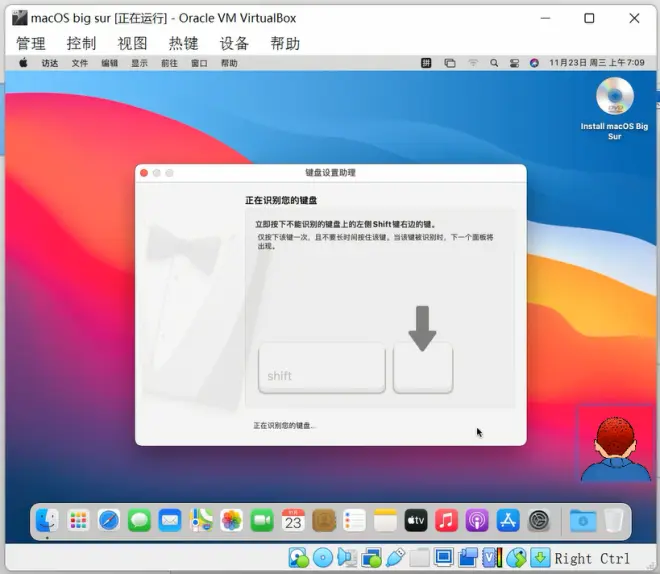Open the macOS 窗口 menu
The height and width of the screenshot is (574, 660).
pos(199,63)
